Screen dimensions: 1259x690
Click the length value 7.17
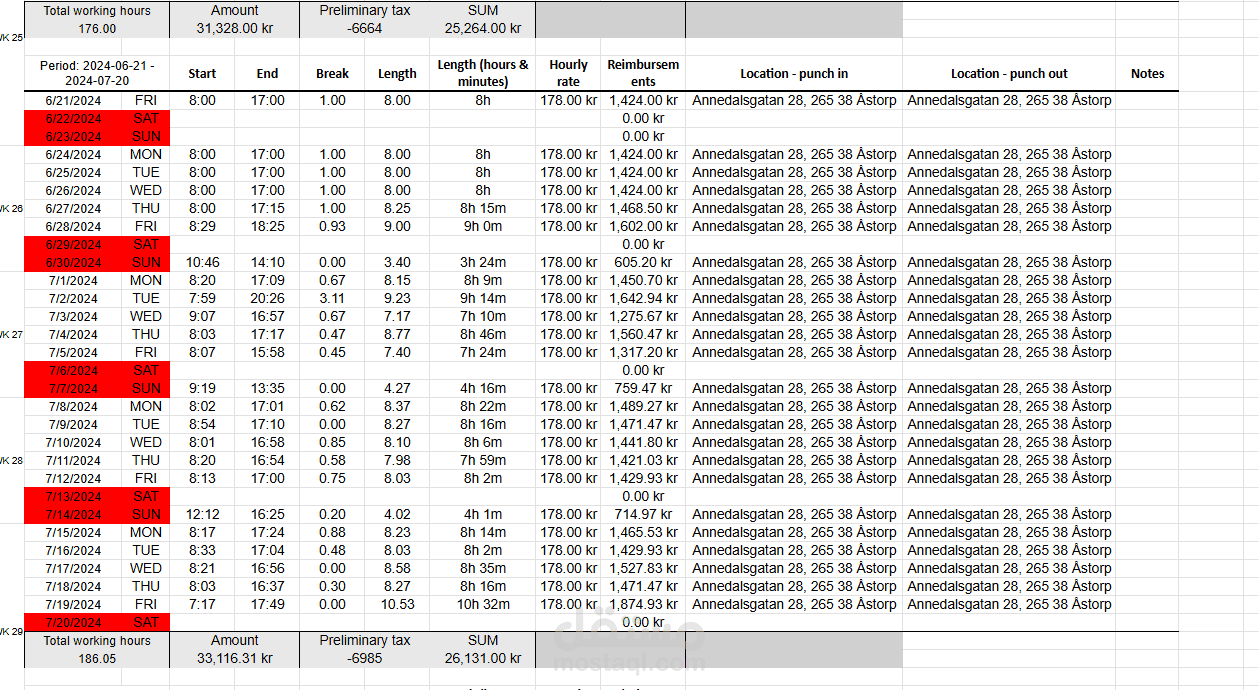point(397,316)
